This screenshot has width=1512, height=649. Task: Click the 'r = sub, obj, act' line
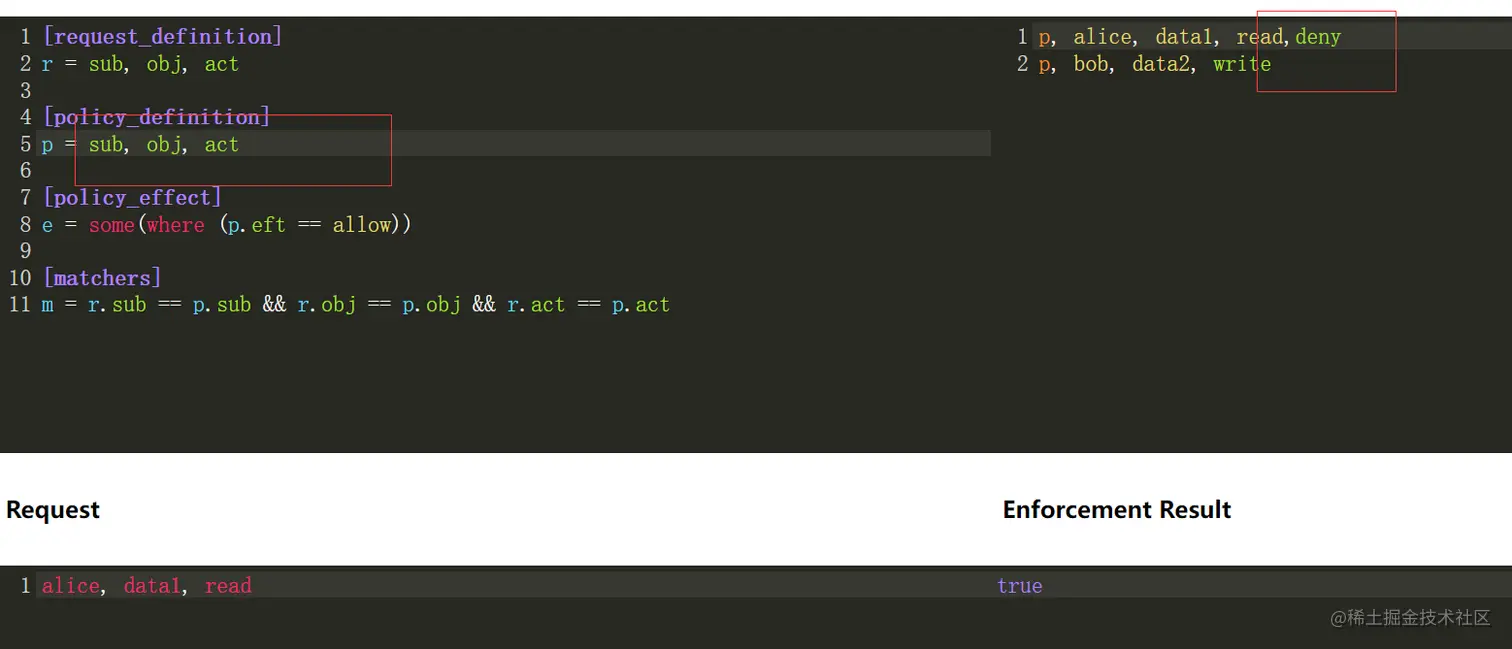140,64
